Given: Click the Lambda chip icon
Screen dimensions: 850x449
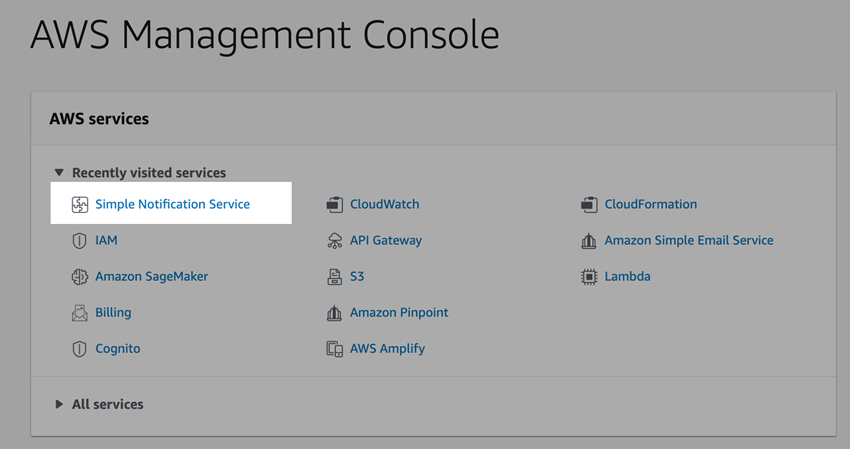Looking at the screenshot, I should click(x=589, y=277).
